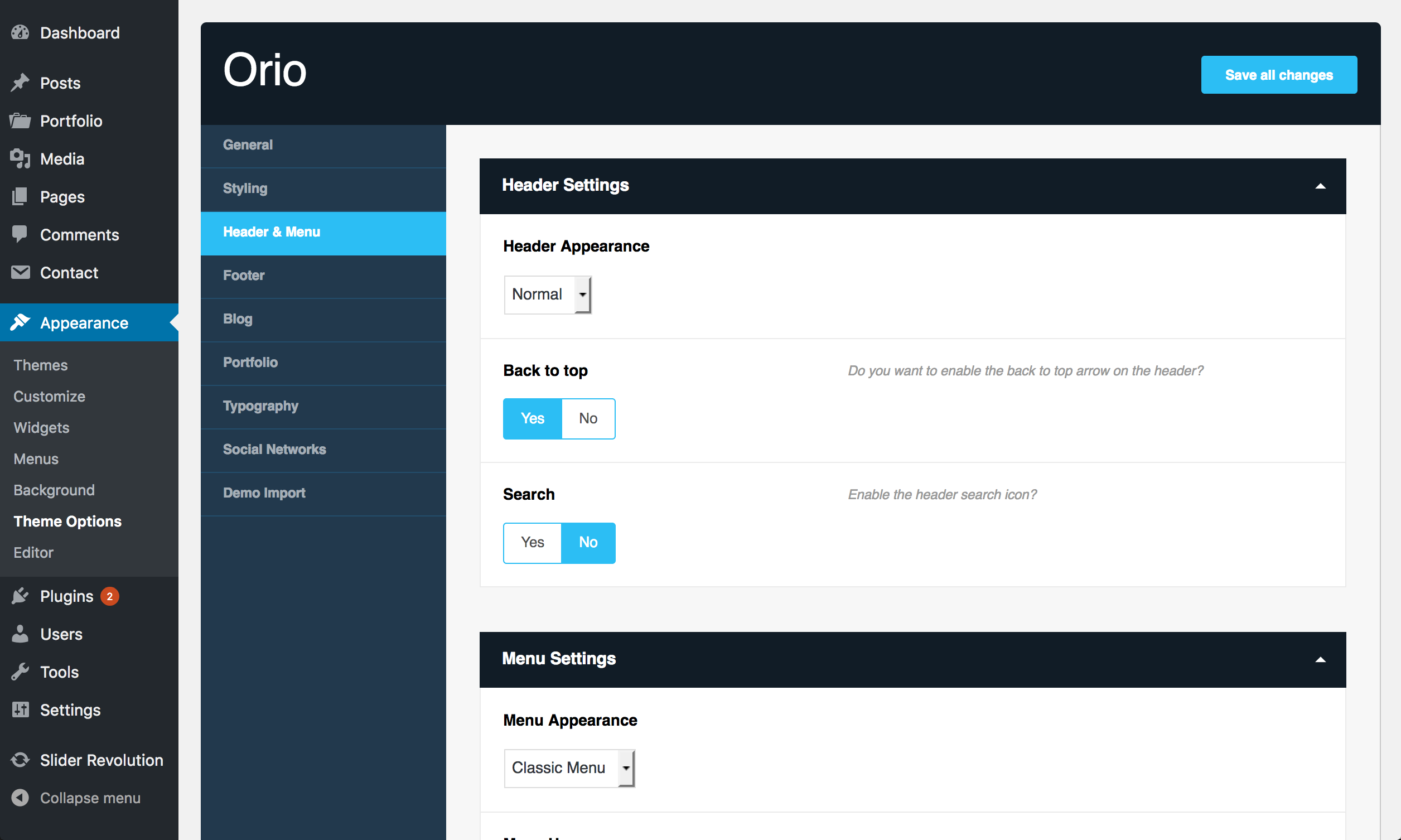Open the Posts admin menu
Viewport: 1401px width, 840px height.
pos(61,83)
